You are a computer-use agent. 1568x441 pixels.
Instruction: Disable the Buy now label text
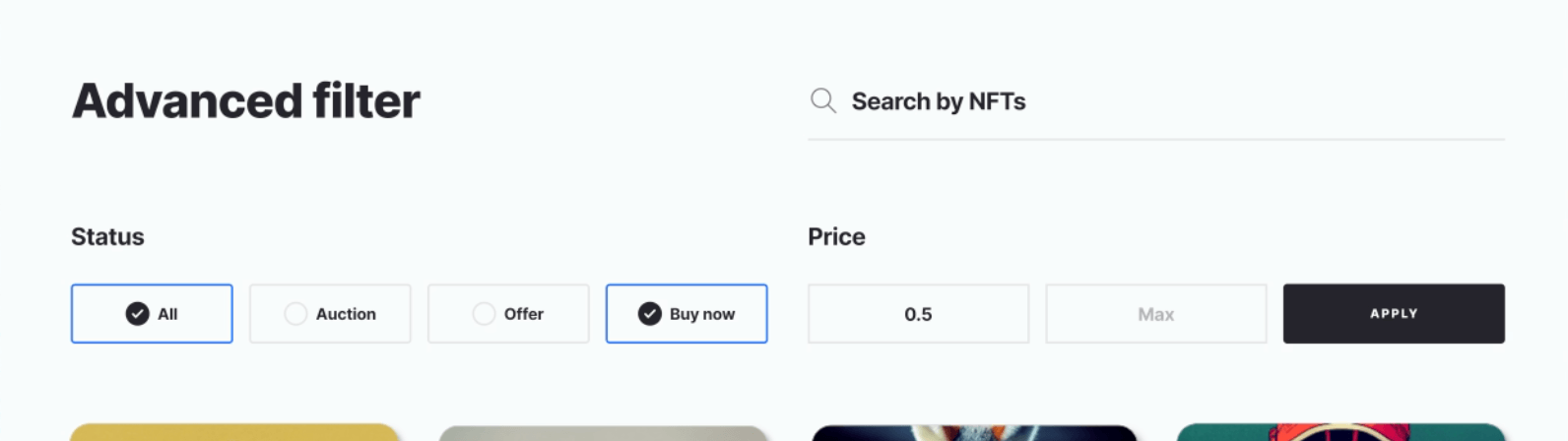click(702, 314)
